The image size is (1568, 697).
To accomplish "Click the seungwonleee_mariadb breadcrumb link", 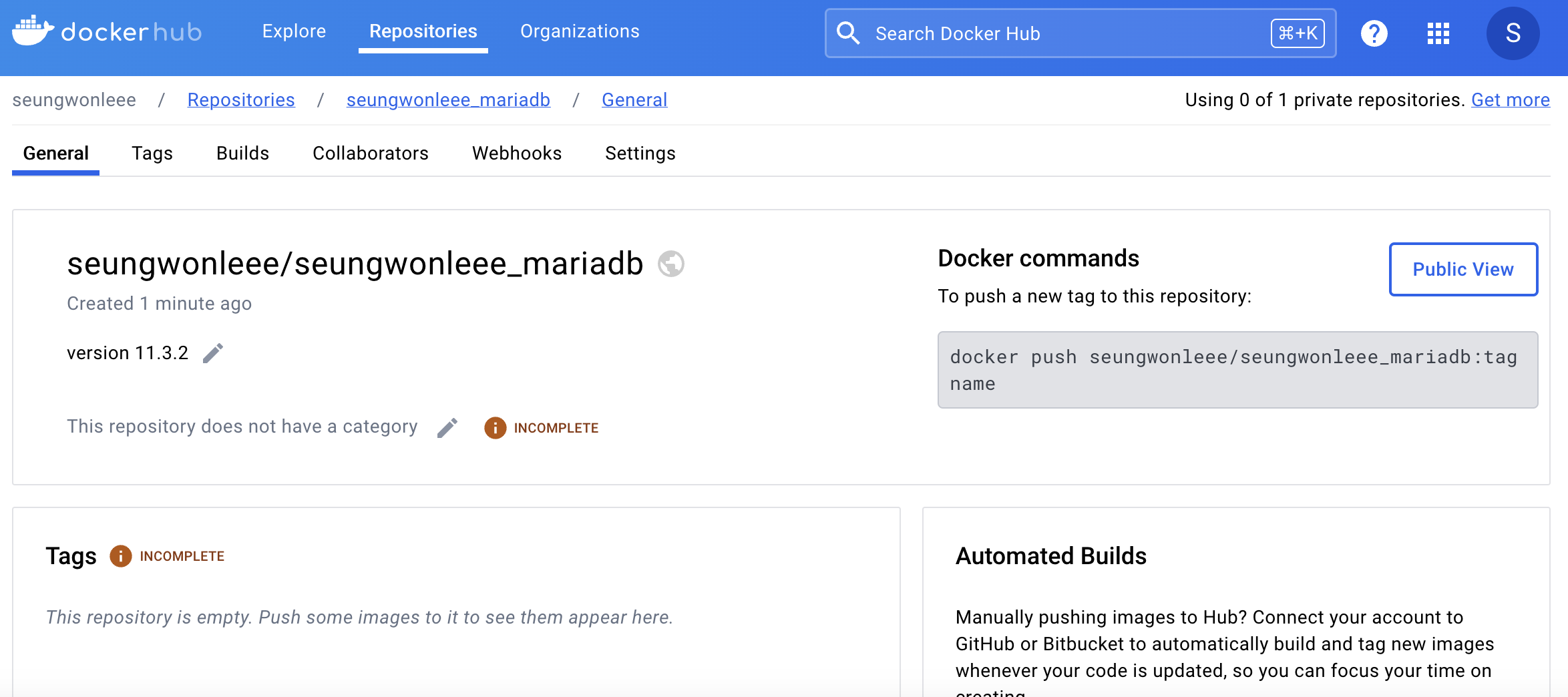I will (448, 99).
